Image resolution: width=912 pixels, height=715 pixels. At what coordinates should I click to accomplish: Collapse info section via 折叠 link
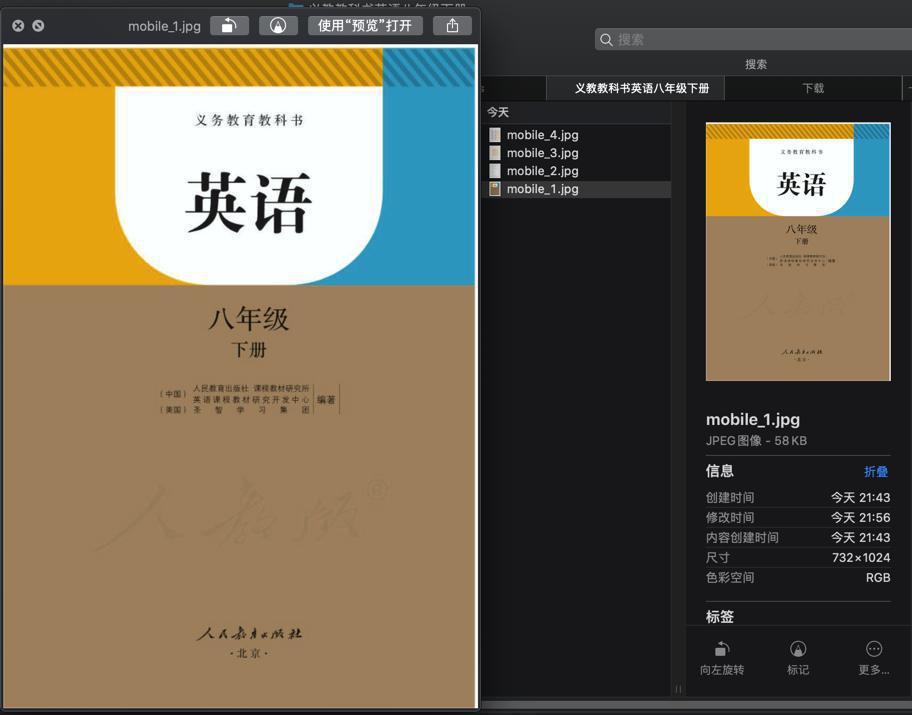click(876, 471)
